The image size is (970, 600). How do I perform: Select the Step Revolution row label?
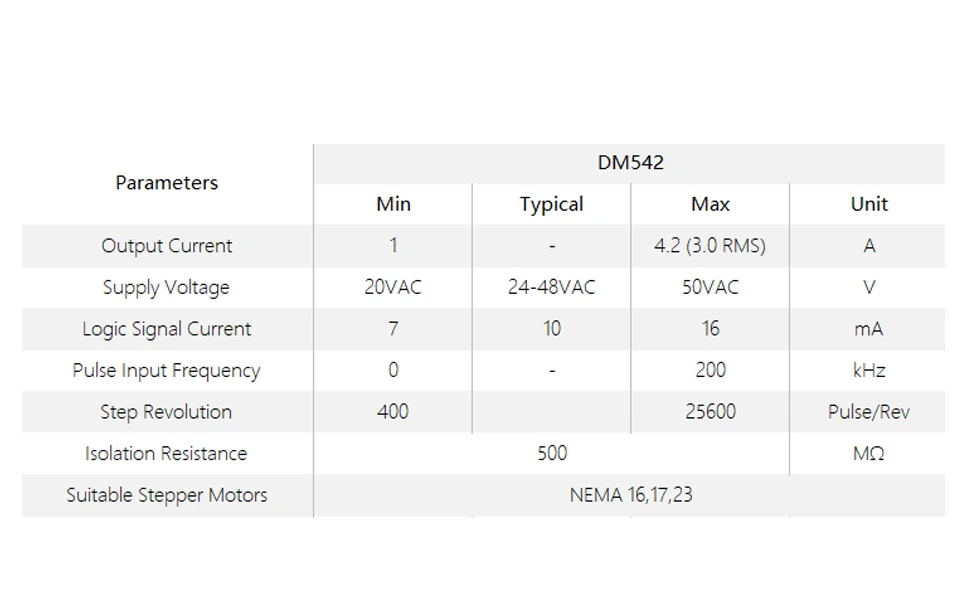166,412
